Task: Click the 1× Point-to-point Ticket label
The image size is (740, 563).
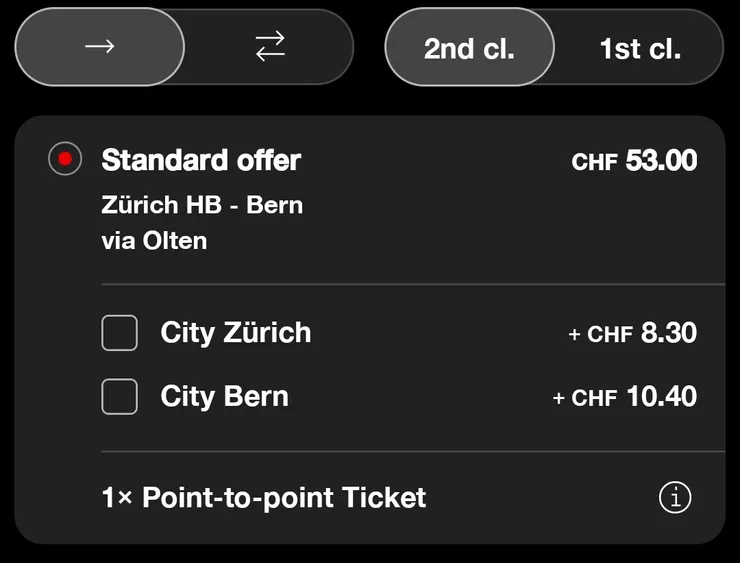Action: point(264,497)
